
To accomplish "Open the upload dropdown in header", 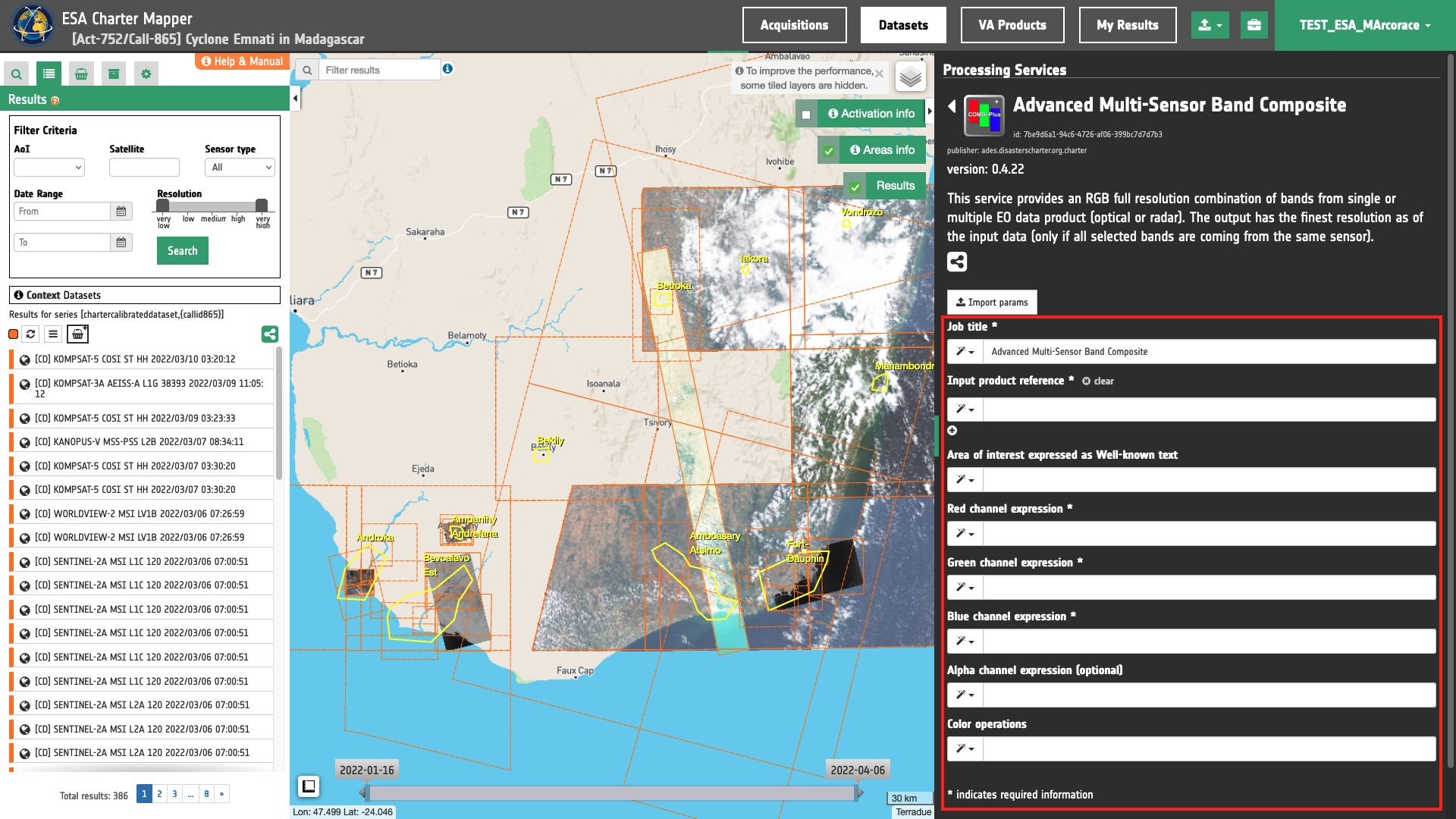I will click(1210, 25).
